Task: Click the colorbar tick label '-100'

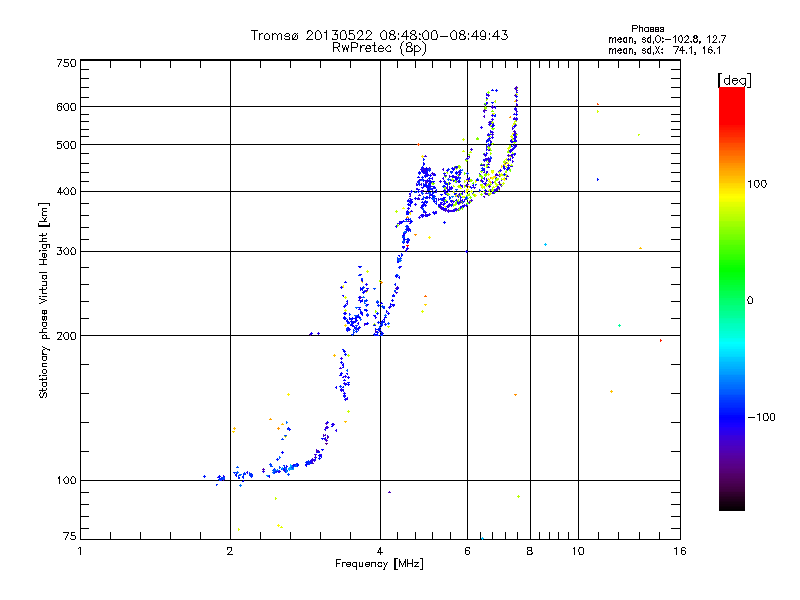Action: point(761,417)
